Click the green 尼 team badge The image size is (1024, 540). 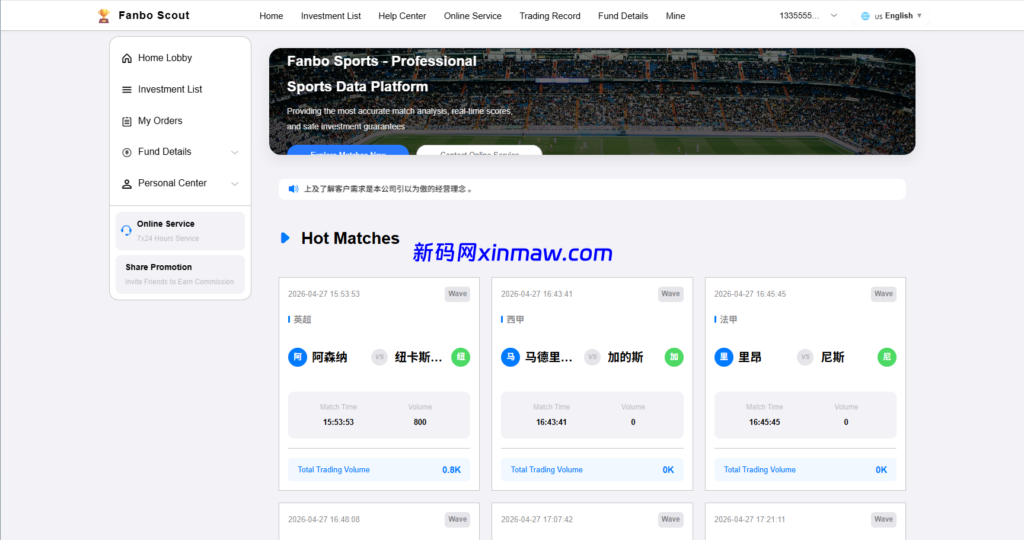pyautogui.click(x=887, y=357)
